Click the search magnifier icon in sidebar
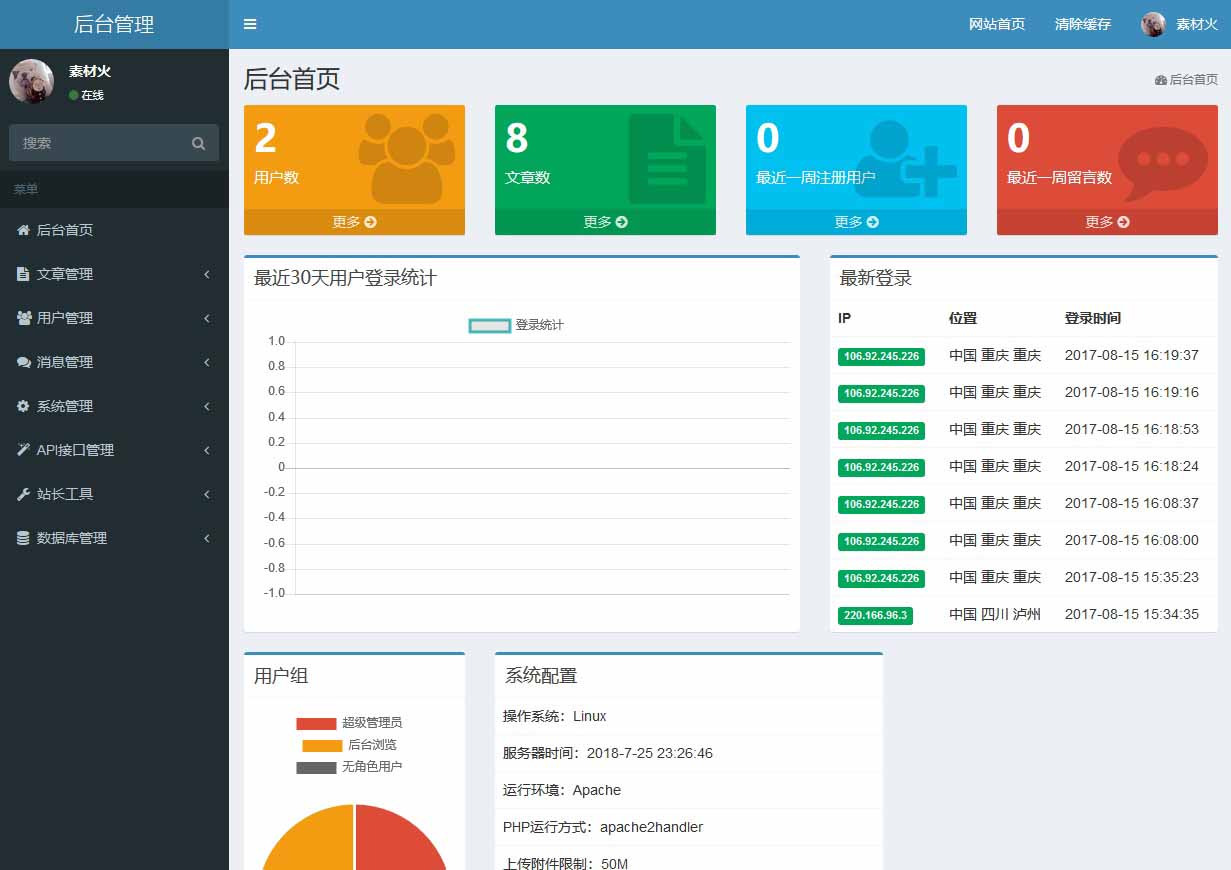This screenshot has height=870, width=1231. click(198, 143)
